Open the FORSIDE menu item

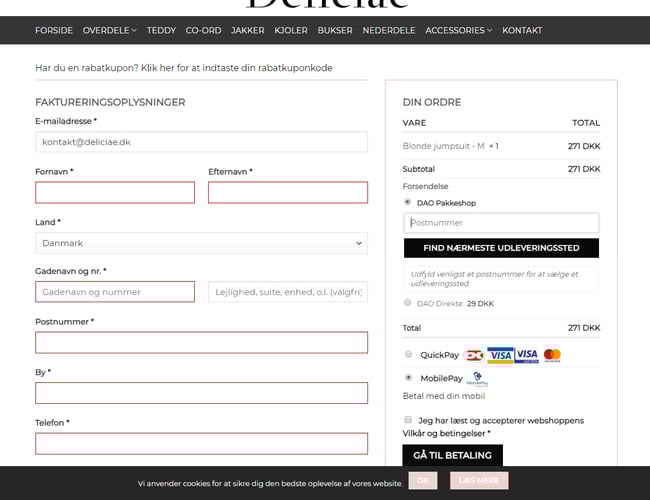[54, 30]
